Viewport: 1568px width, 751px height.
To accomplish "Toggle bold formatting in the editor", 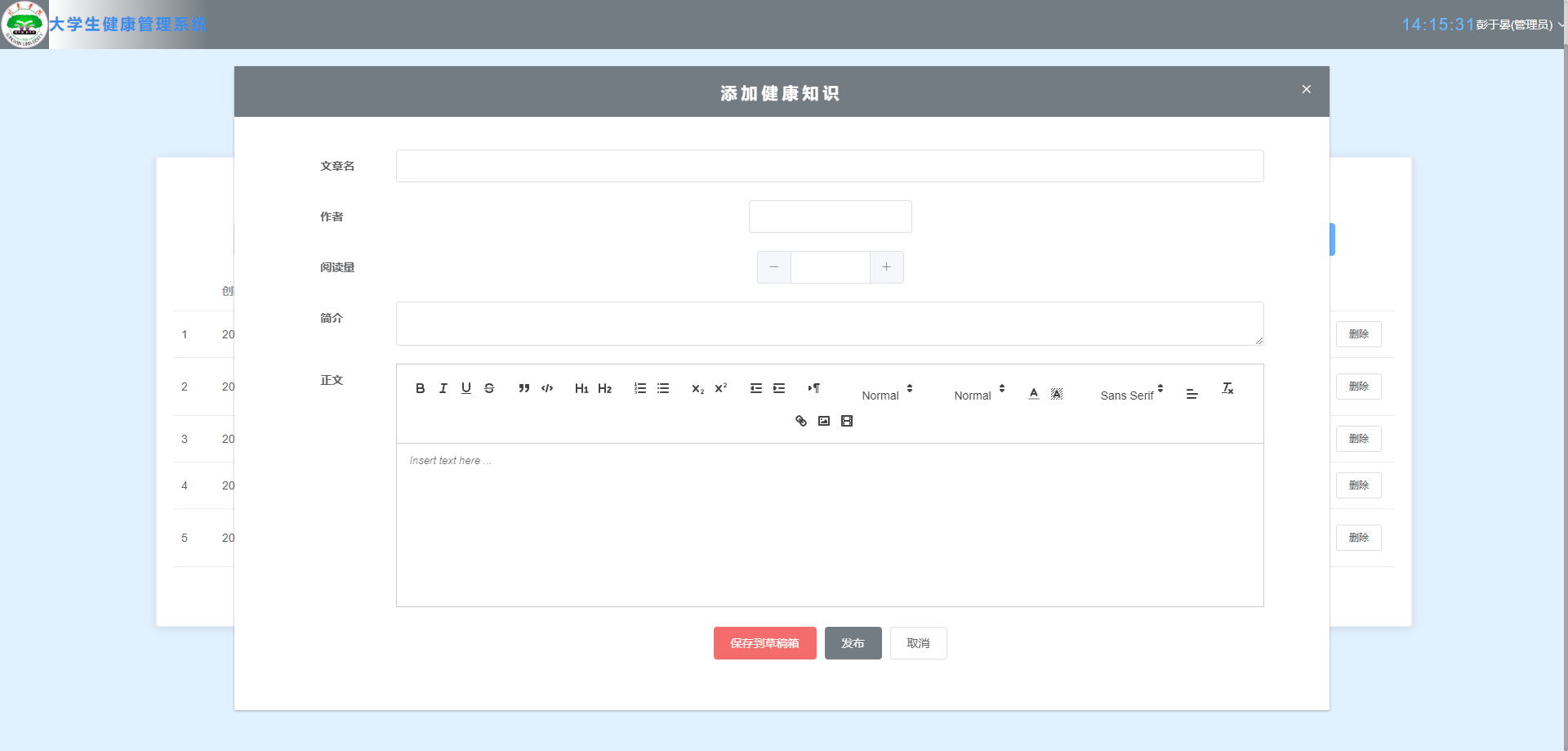I will (420, 388).
